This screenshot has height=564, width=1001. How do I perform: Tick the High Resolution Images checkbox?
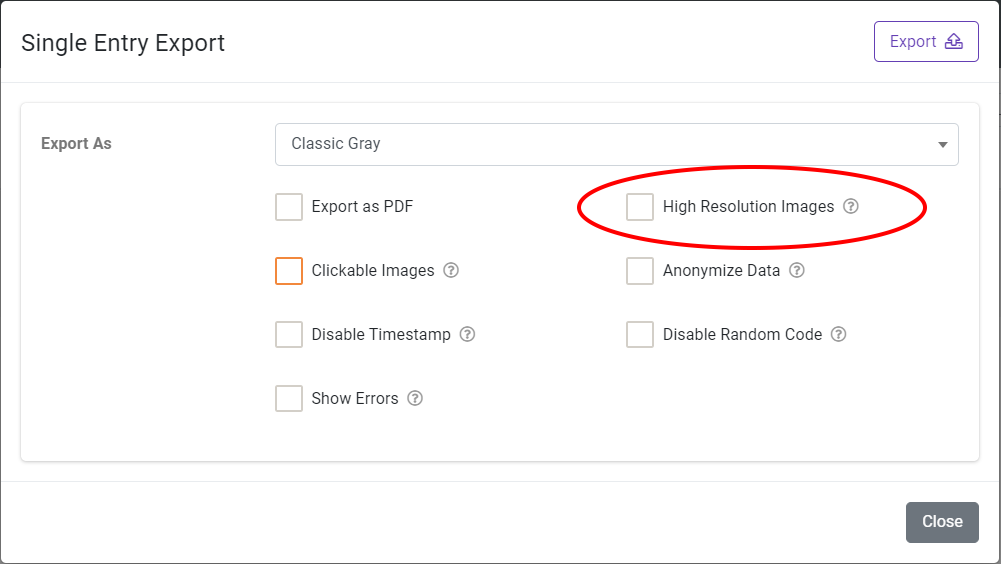click(x=640, y=207)
